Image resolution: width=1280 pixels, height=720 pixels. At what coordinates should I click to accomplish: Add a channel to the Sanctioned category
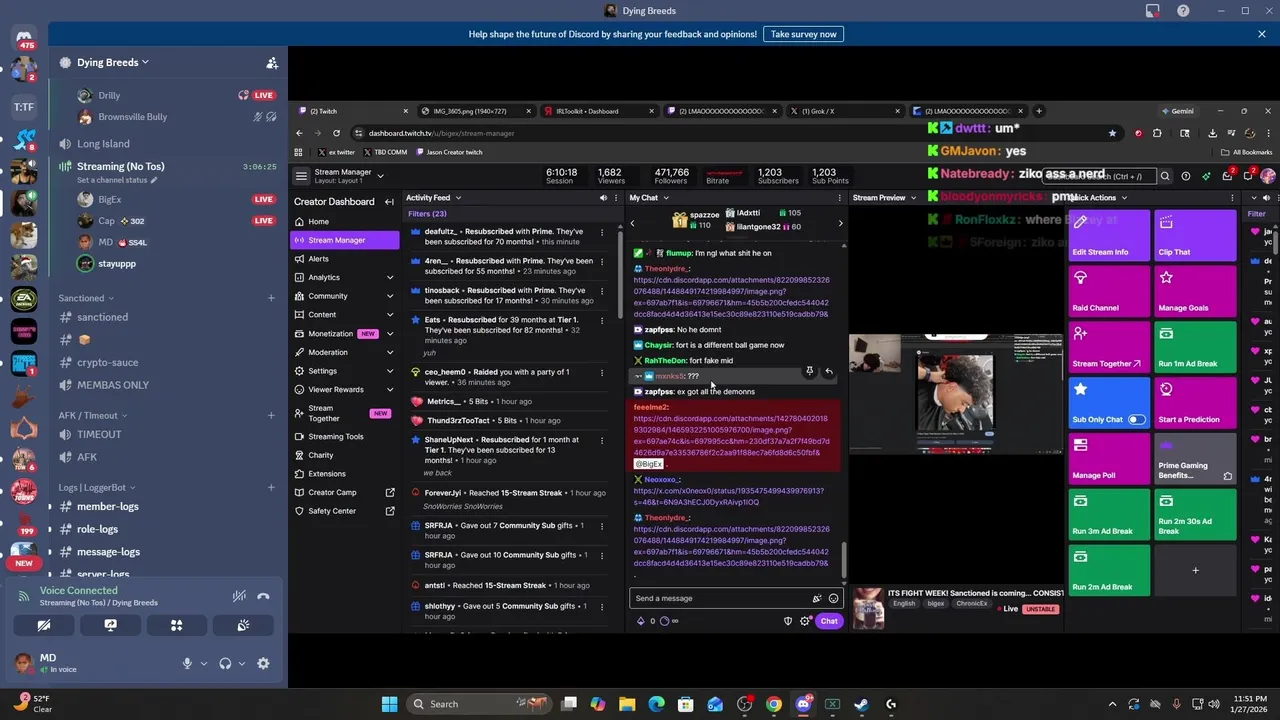(x=271, y=298)
